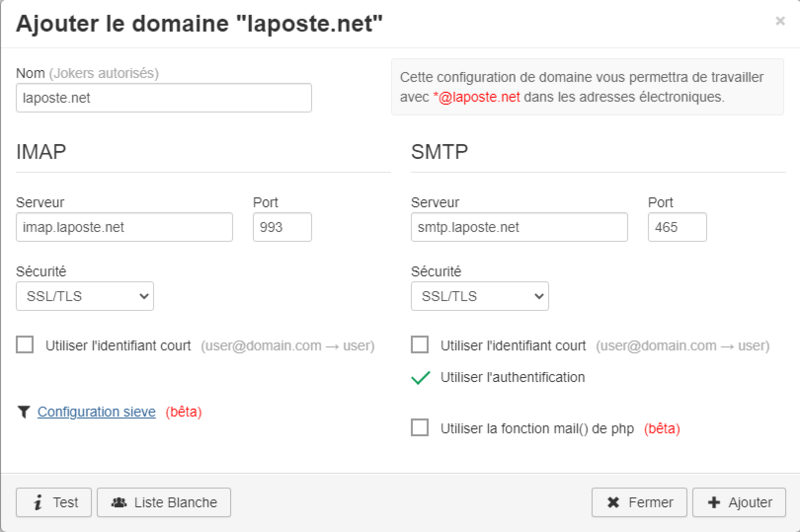This screenshot has height=532, width=800.
Task: Enable IMAP short login checkbox
Action: coord(25,345)
